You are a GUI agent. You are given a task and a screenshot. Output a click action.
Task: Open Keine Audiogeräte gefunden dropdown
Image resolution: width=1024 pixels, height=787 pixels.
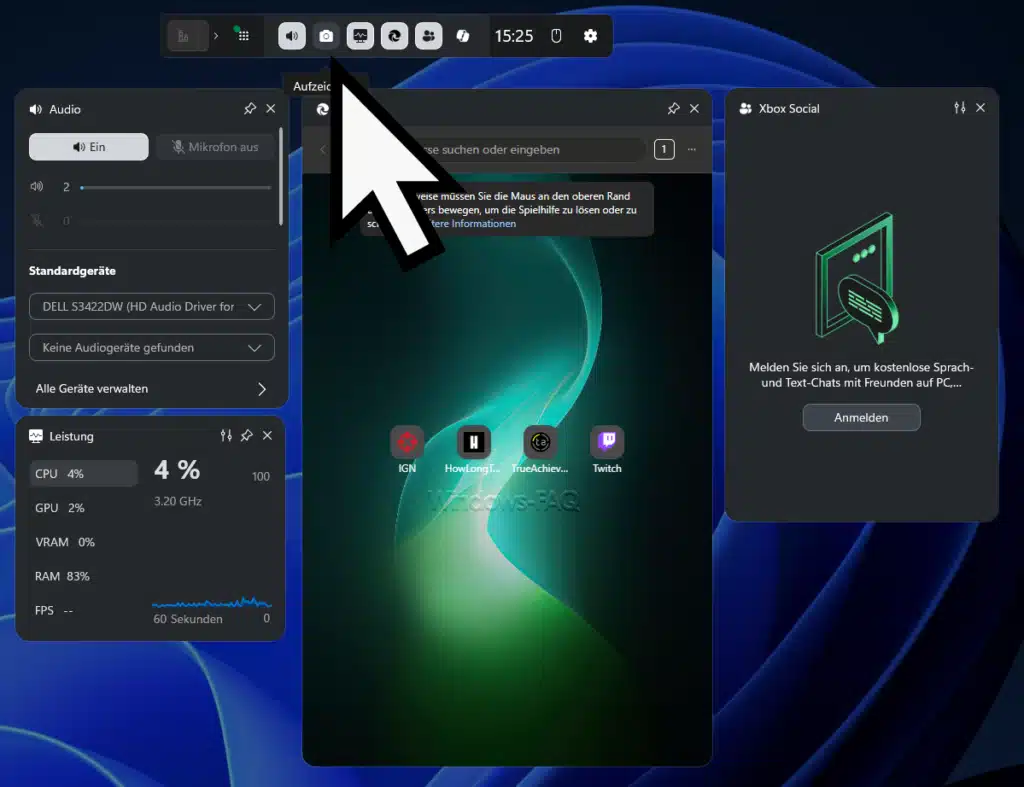pyautogui.click(x=152, y=347)
